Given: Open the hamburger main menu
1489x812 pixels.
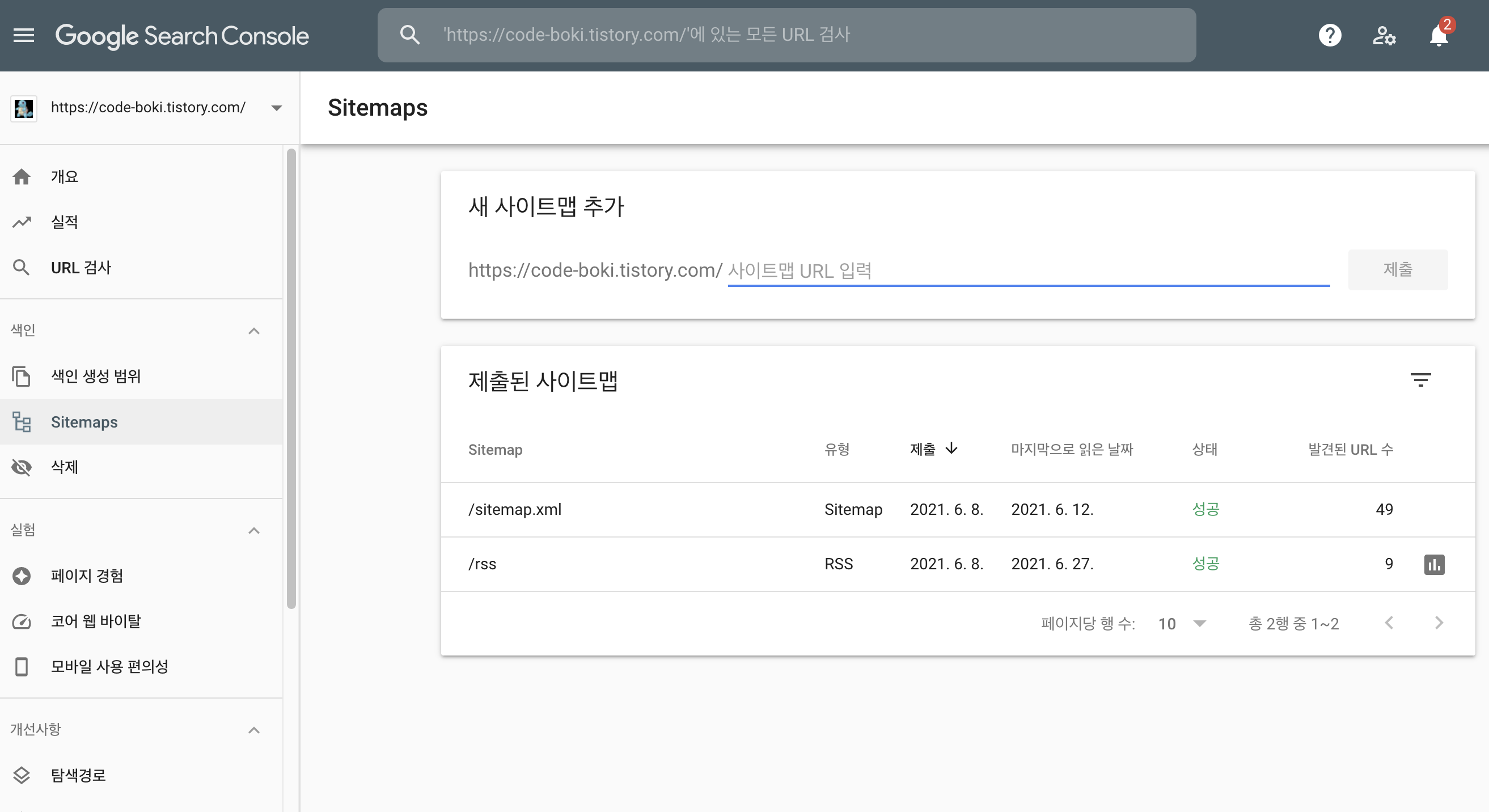Looking at the screenshot, I should click(24, 35).
